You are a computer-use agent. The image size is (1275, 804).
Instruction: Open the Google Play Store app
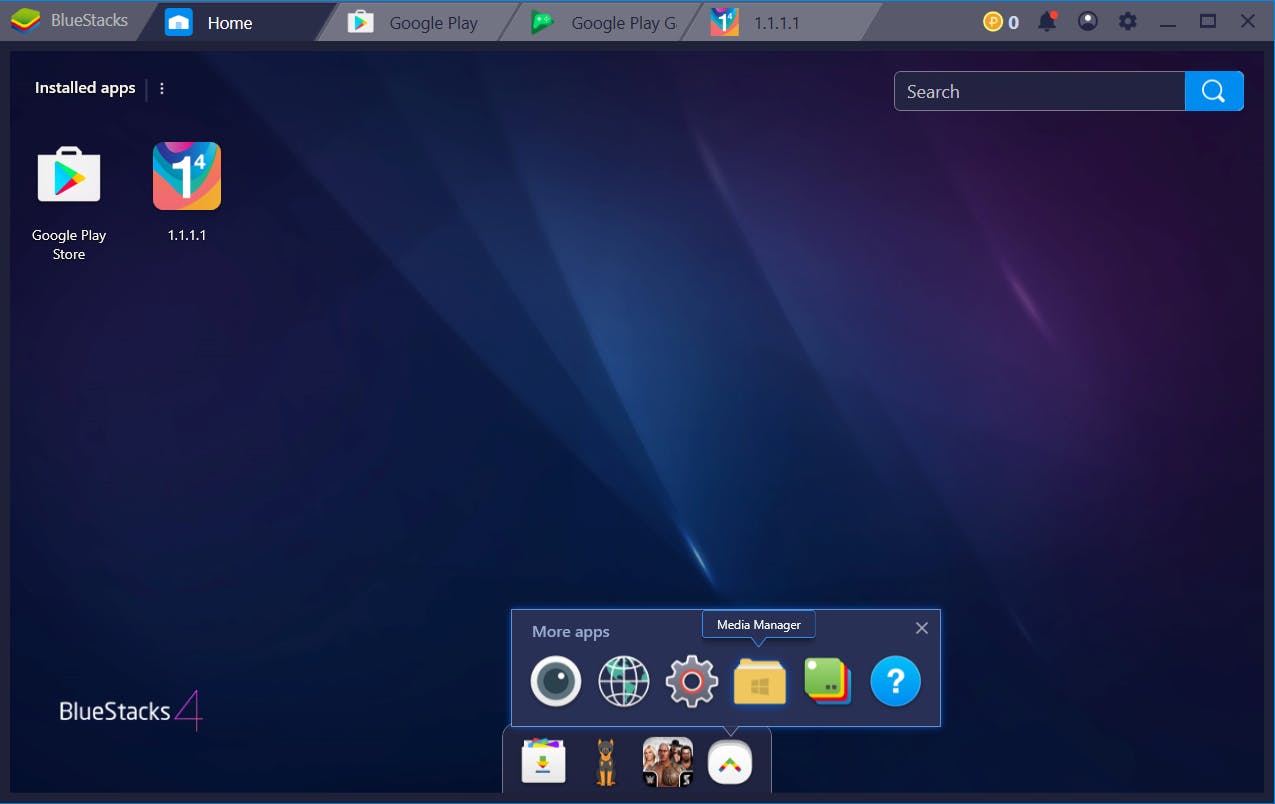(x=69, y=176)
